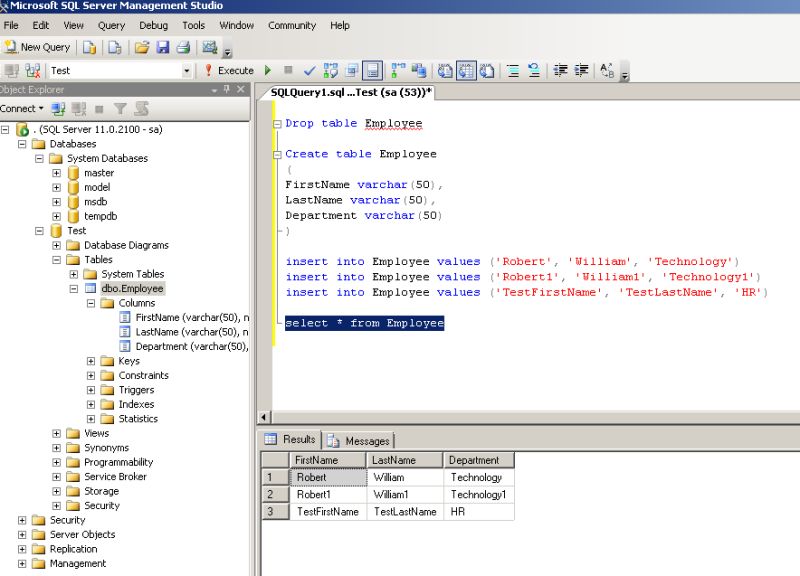Collapse the dbo.Employee Columns node
The height and width of the screenshot is (576, 800).
(x=89, y=302)
